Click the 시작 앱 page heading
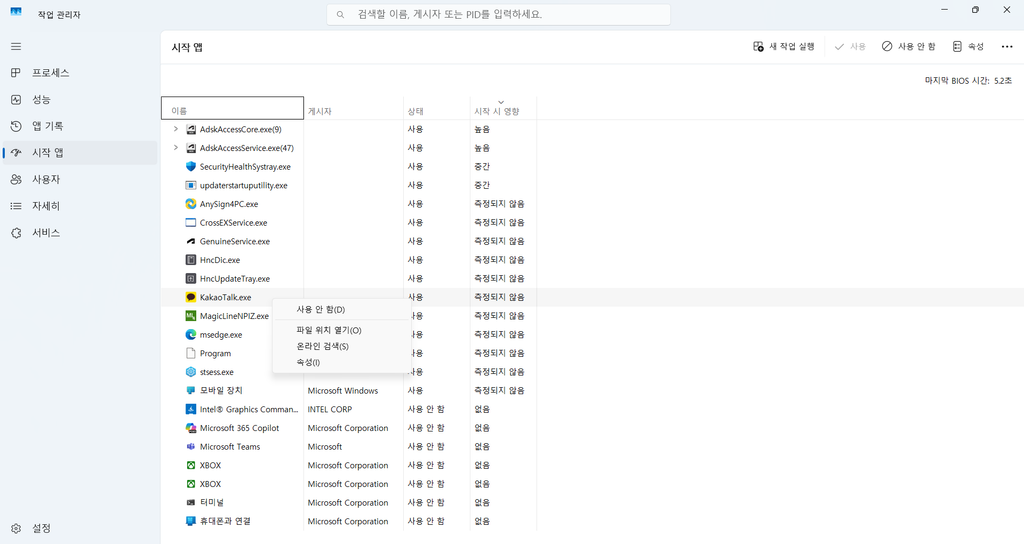The height and width of the screenshot is (544, 1024). (x=187, y=47)
